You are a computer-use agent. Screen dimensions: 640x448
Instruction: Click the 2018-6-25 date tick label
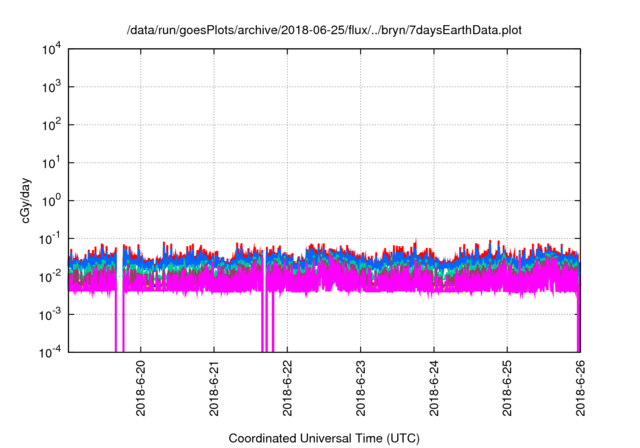(x=507, y=388)
